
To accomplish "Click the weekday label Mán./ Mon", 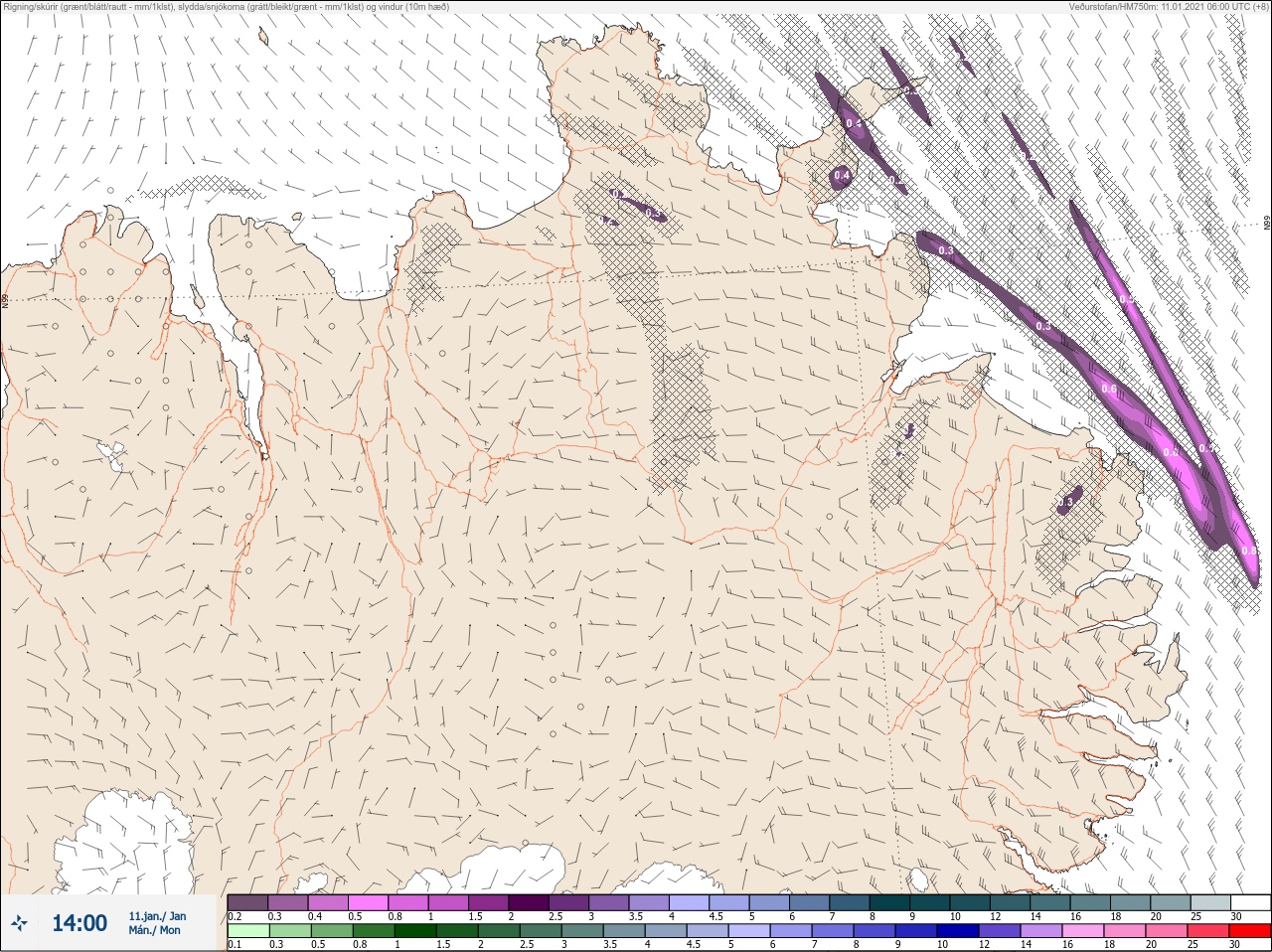I will pyautogui.click(x=155, y=931).
